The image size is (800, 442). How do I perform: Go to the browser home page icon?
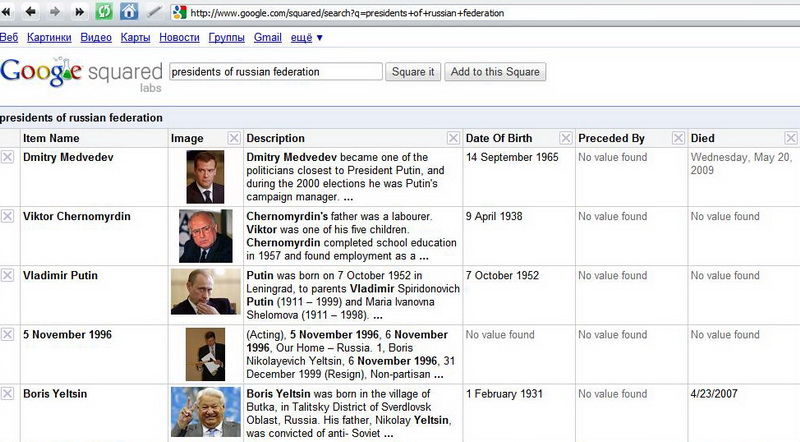pyautogui.click(x=128, y=12)
